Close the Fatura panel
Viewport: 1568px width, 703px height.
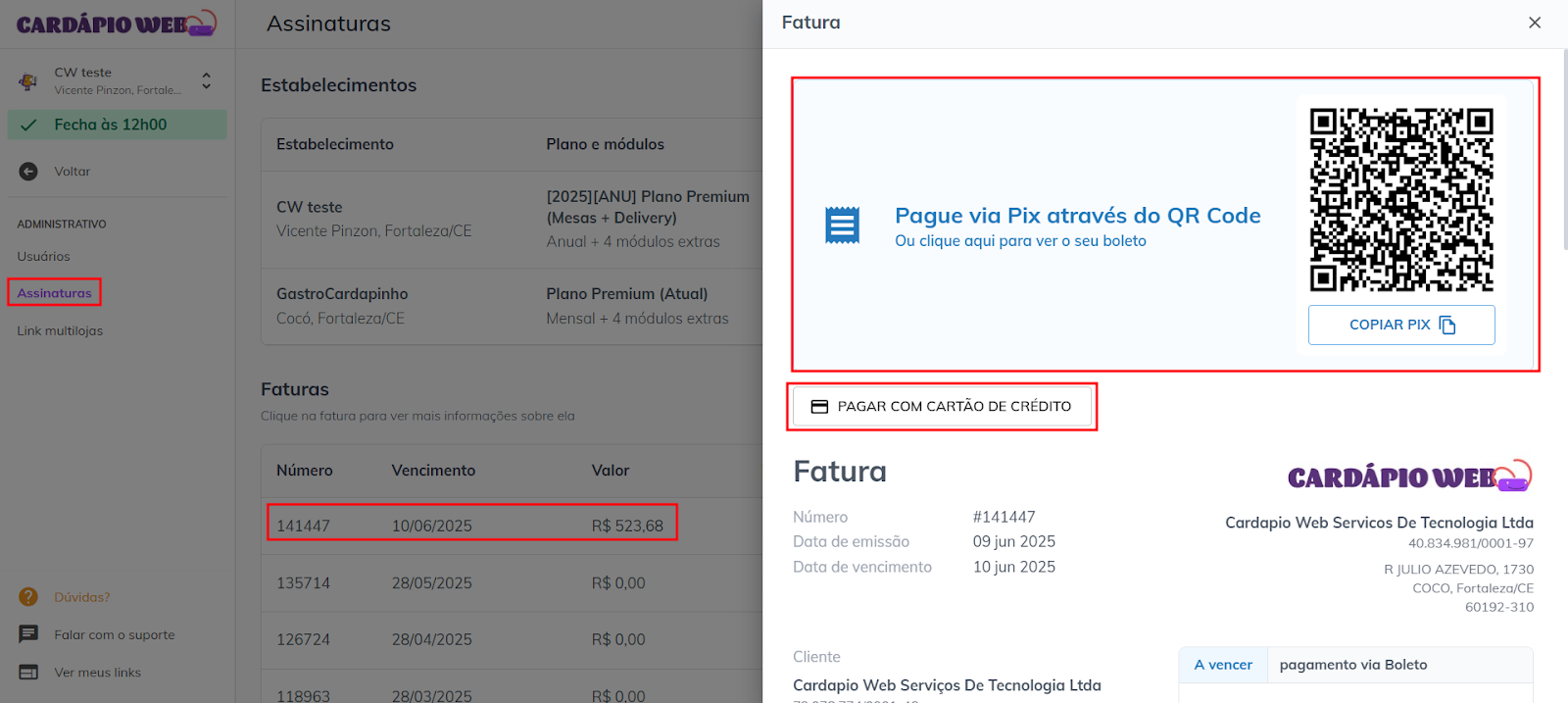1535,23
